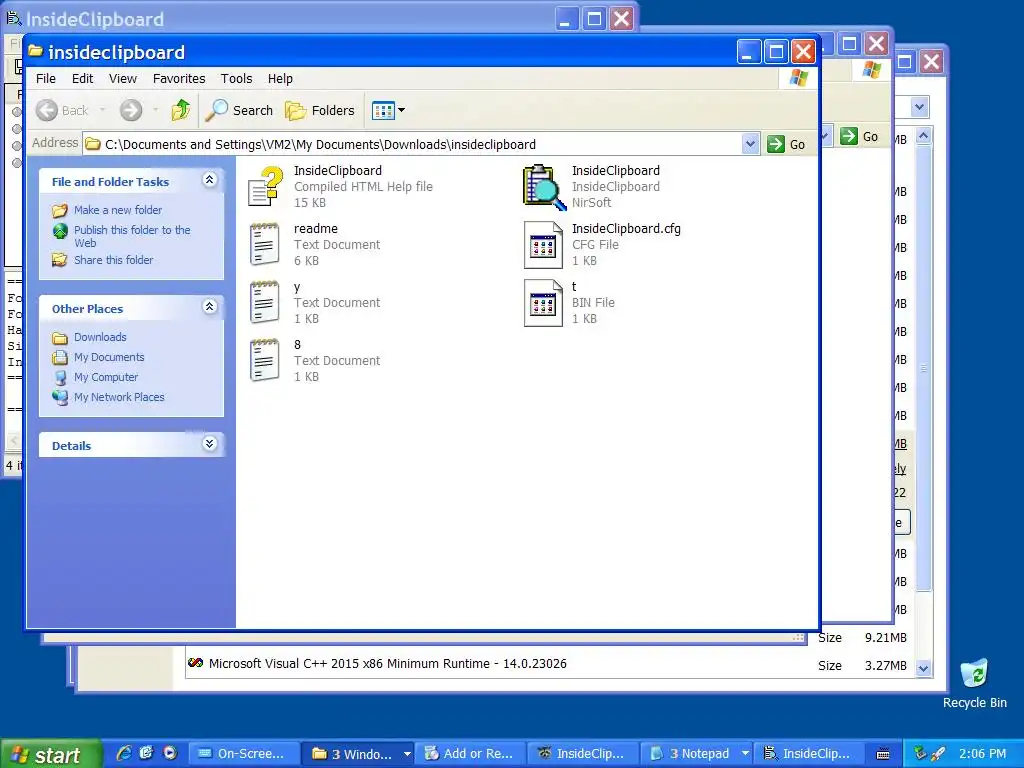This screenshot has width=1024, height=768.
Task: Open the 3 Notepad taskbar group
Action: [x=696, y=754]
